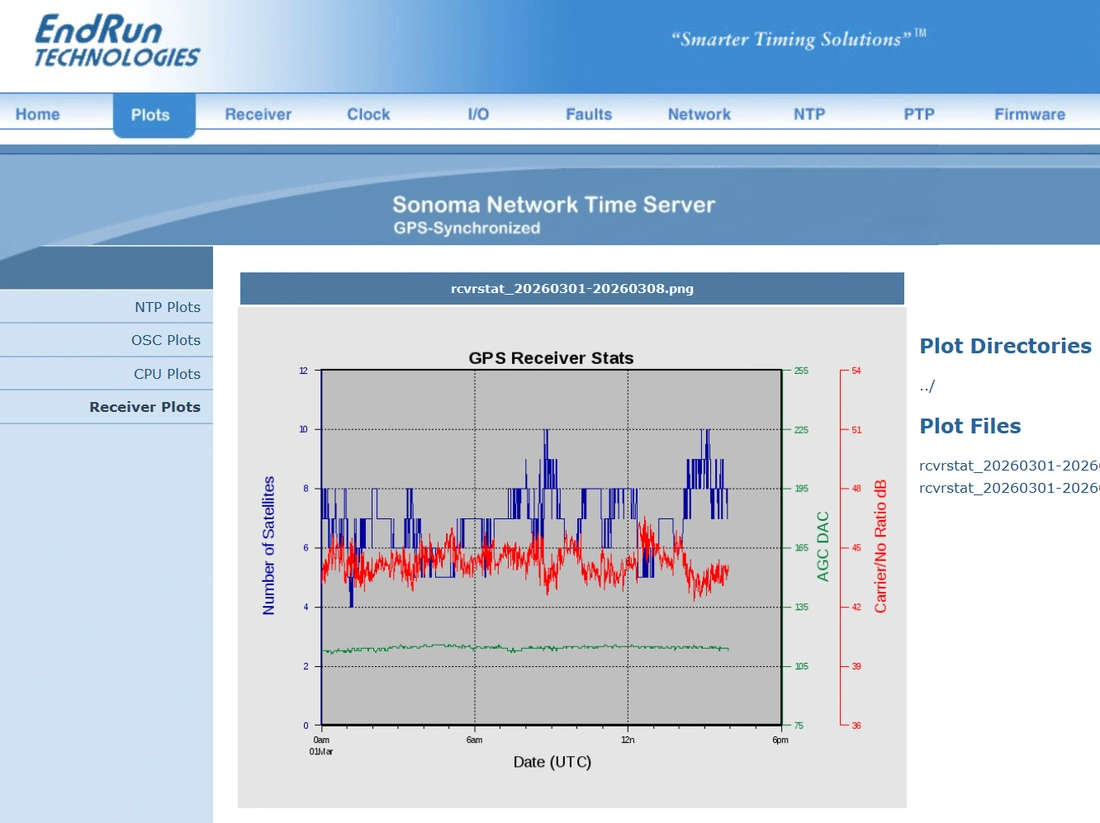Click Sonoma Network Time Server heading
1100x823 pixels.
tap(554, 205)
